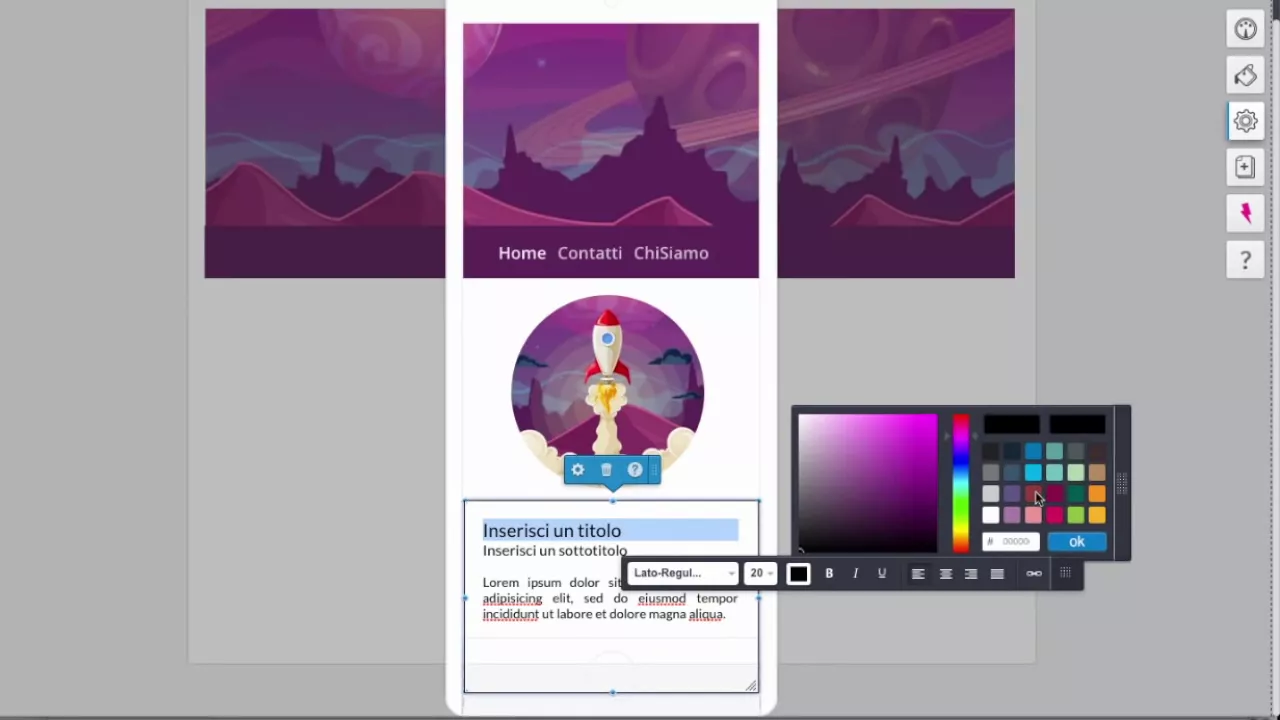Screen dimensions: 1280x720
Task: Click the ChiSiamo menu item
Action: point(671,253)
